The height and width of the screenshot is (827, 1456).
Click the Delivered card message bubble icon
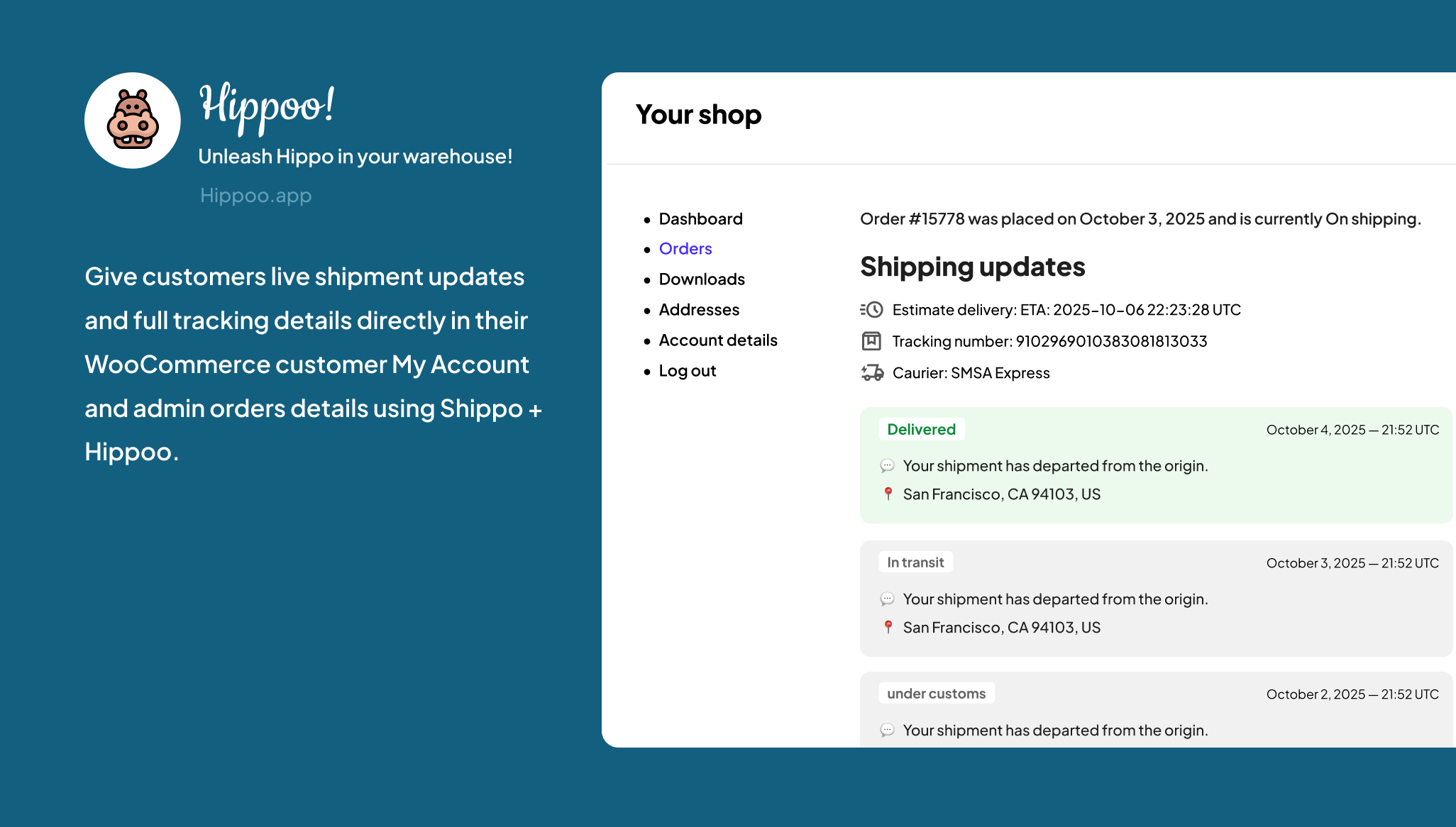click(887, 466)
